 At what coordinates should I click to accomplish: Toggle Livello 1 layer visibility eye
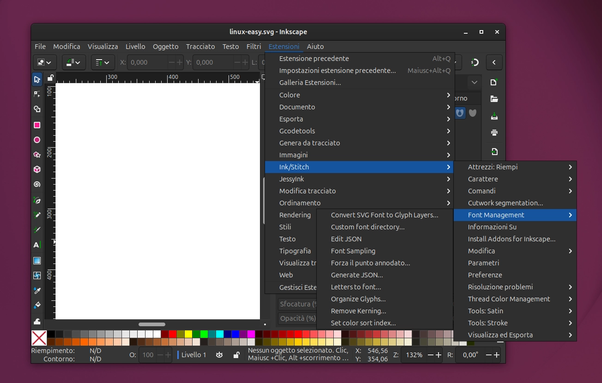click(219, 355)
